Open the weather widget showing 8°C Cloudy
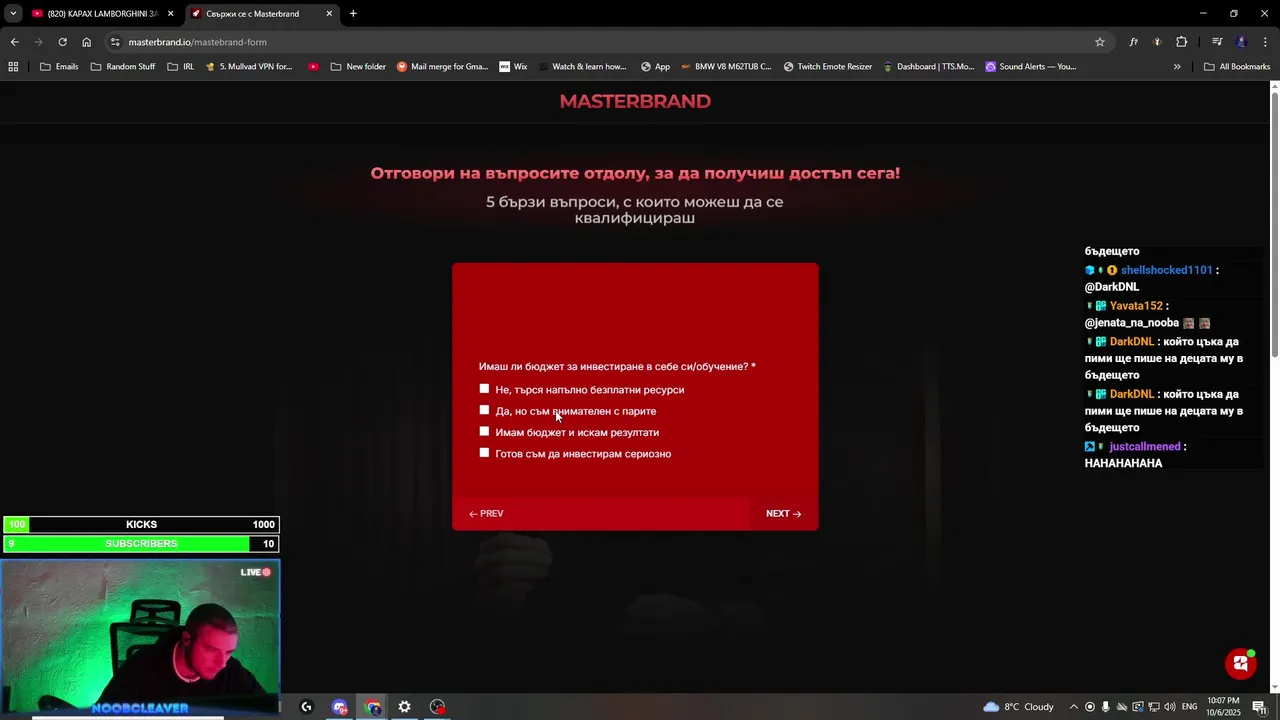This screenshot has height=720, width=1280. point(1018,707)
